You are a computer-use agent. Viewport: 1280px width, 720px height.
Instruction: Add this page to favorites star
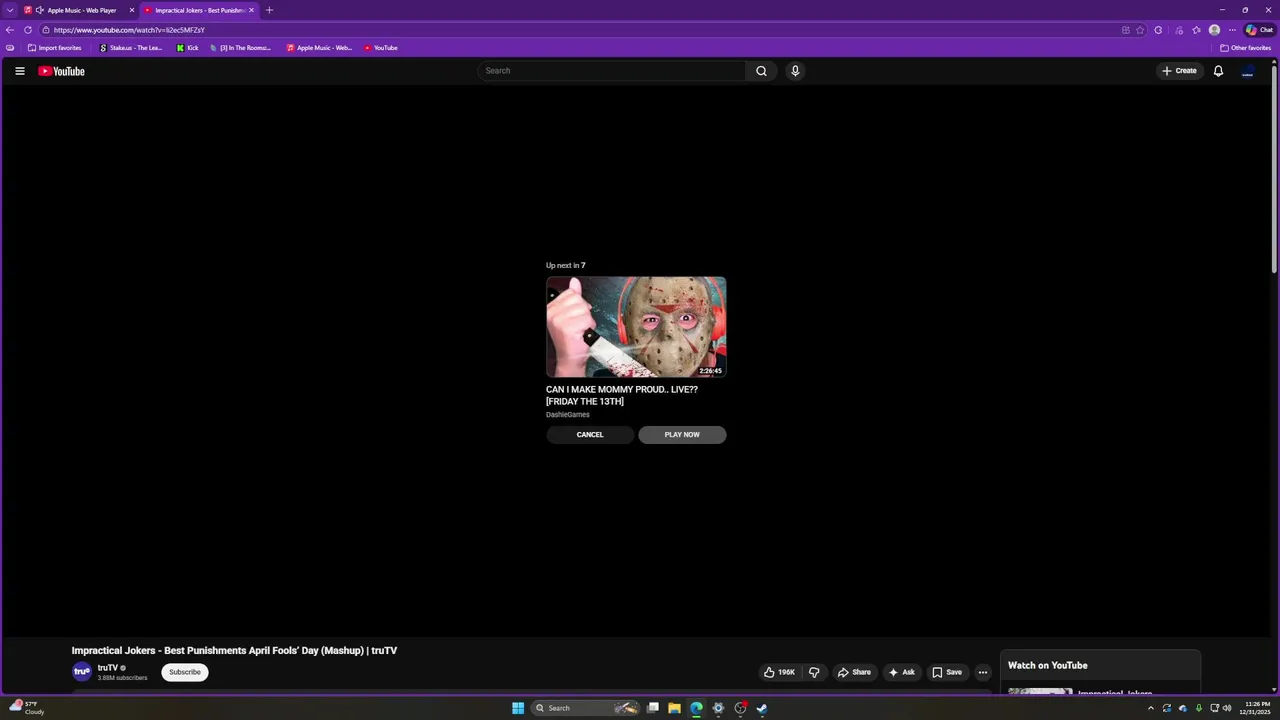pos(1140,30)
